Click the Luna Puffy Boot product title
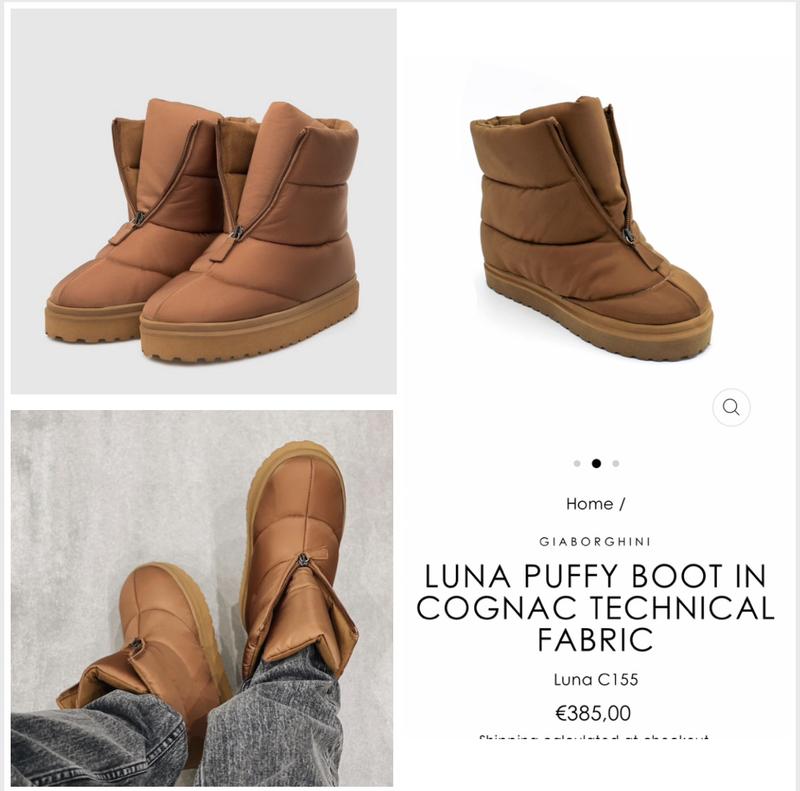Image resolution: width=800 pixels, height=791 pixels. point(595,607)
